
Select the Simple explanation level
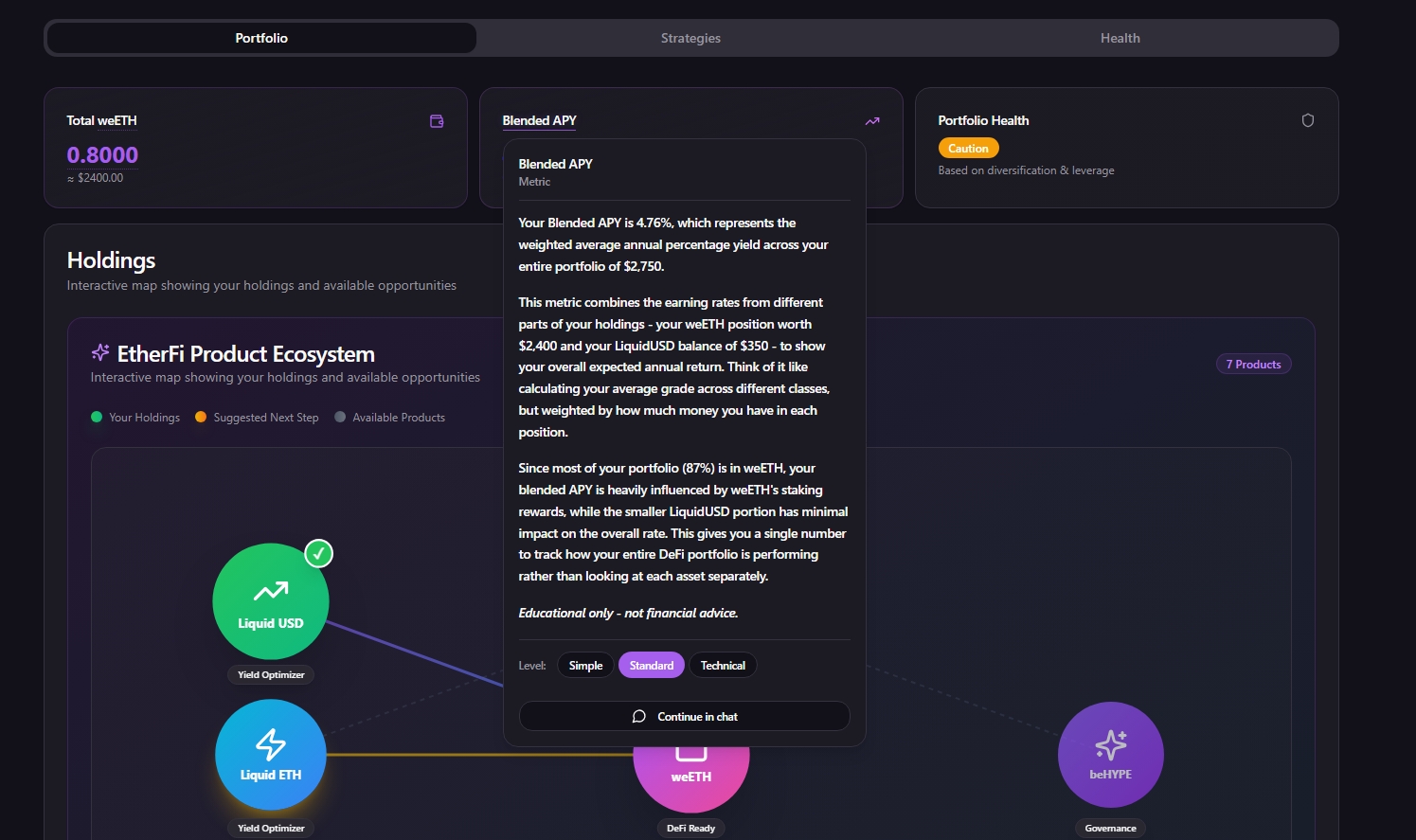[x=585, y=666]
